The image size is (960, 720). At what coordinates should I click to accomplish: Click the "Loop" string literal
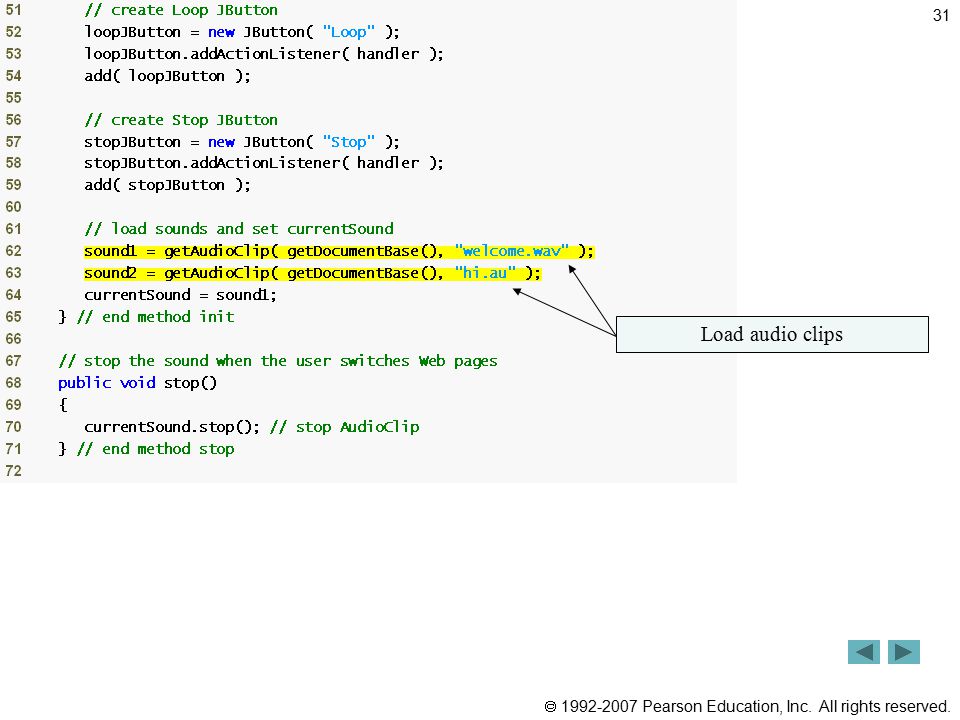coord(348,32)
